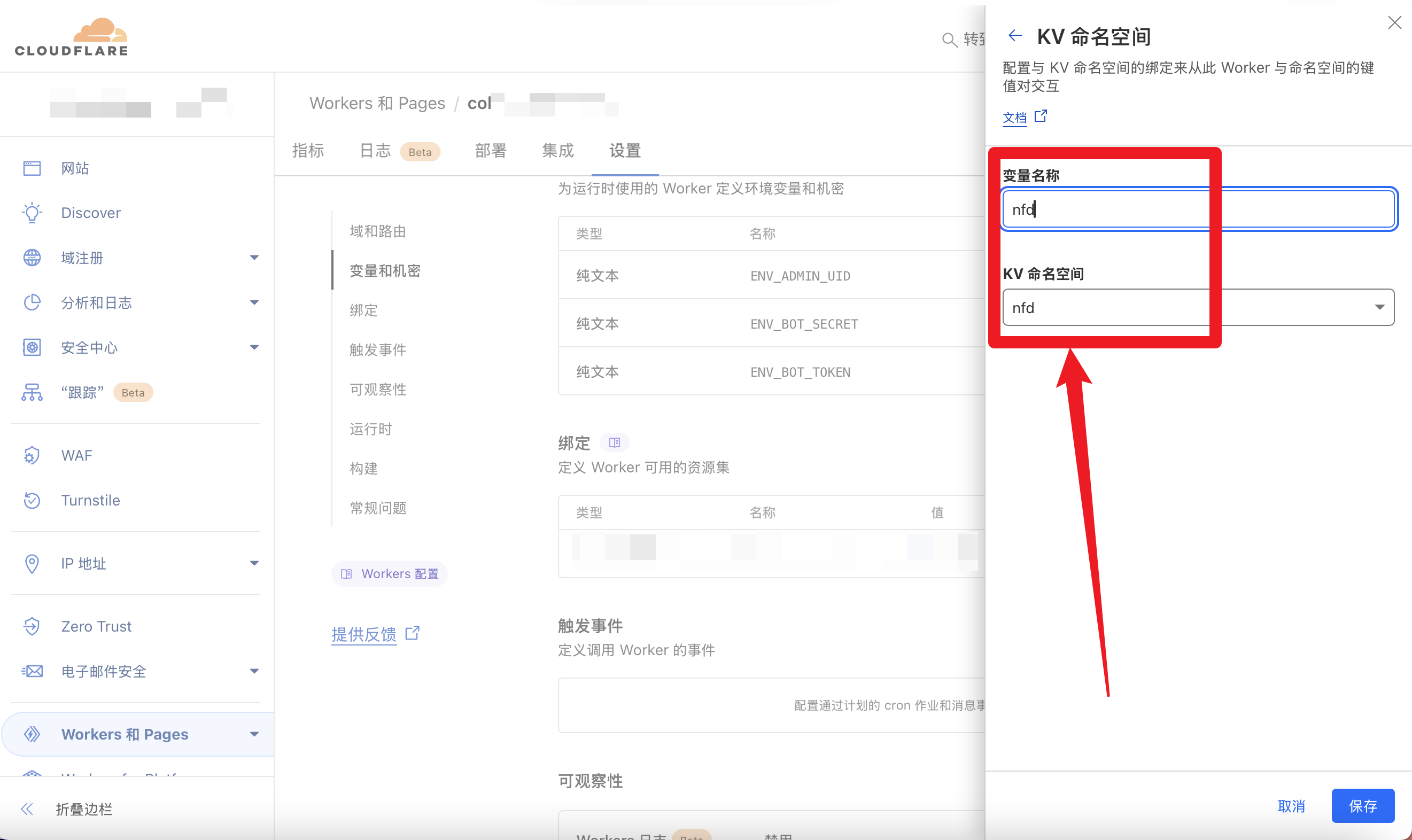Viewport: 1412px width, 840px height.
Task: Expand the 分析和日志 menu arrow
Action: (254, 302)
